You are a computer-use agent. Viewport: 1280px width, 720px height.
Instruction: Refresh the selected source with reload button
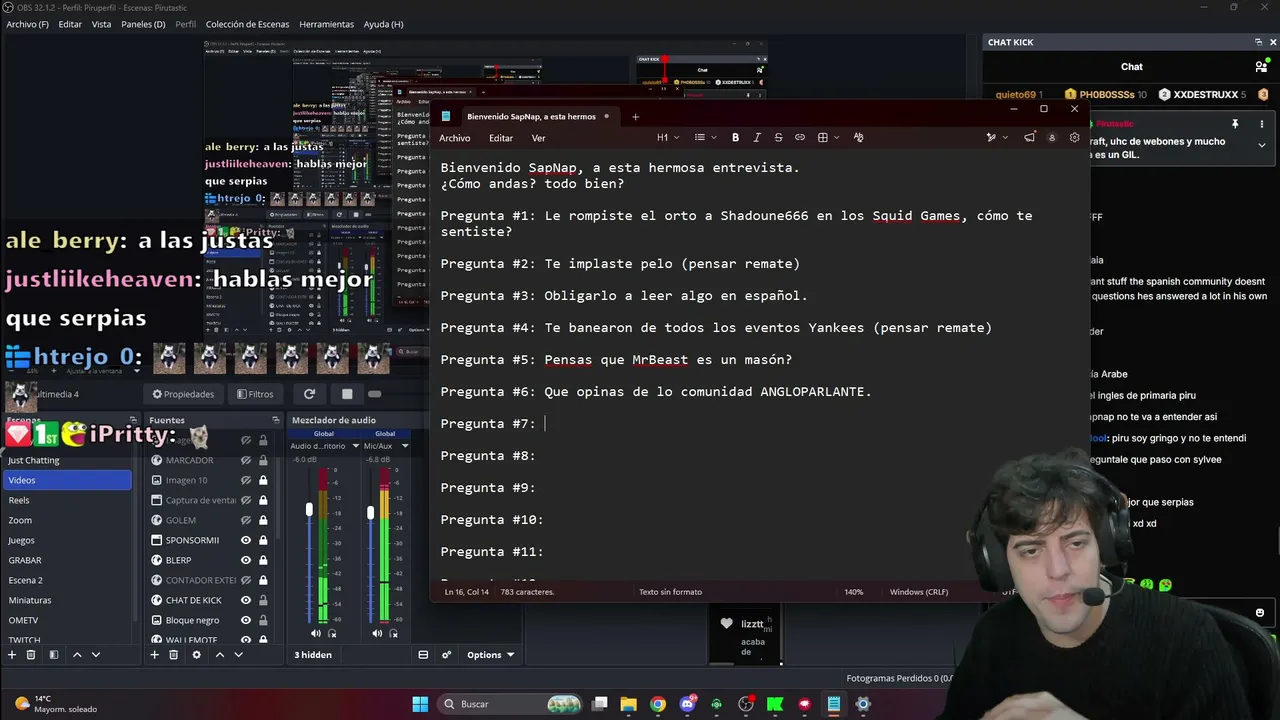point(309,394)
